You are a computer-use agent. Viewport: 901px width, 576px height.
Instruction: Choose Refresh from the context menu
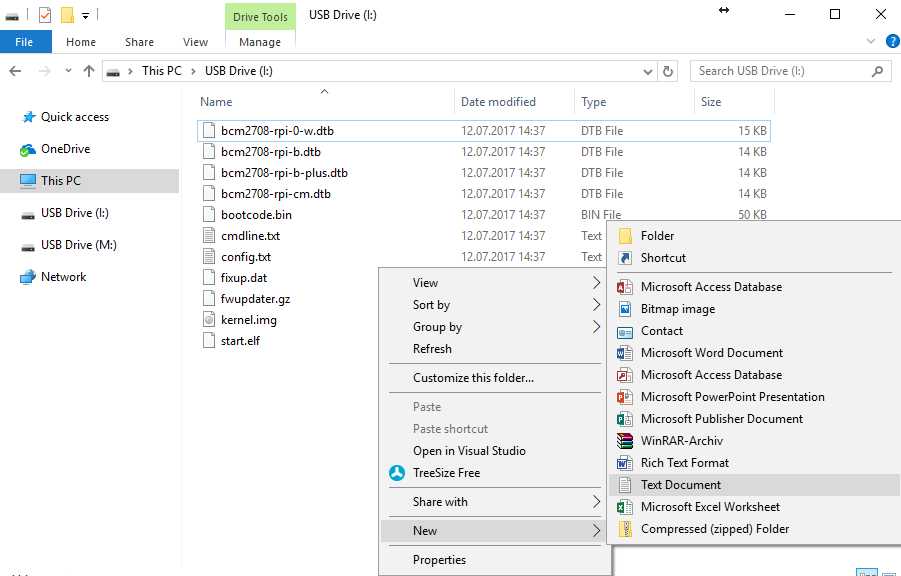tap(432, 349)
